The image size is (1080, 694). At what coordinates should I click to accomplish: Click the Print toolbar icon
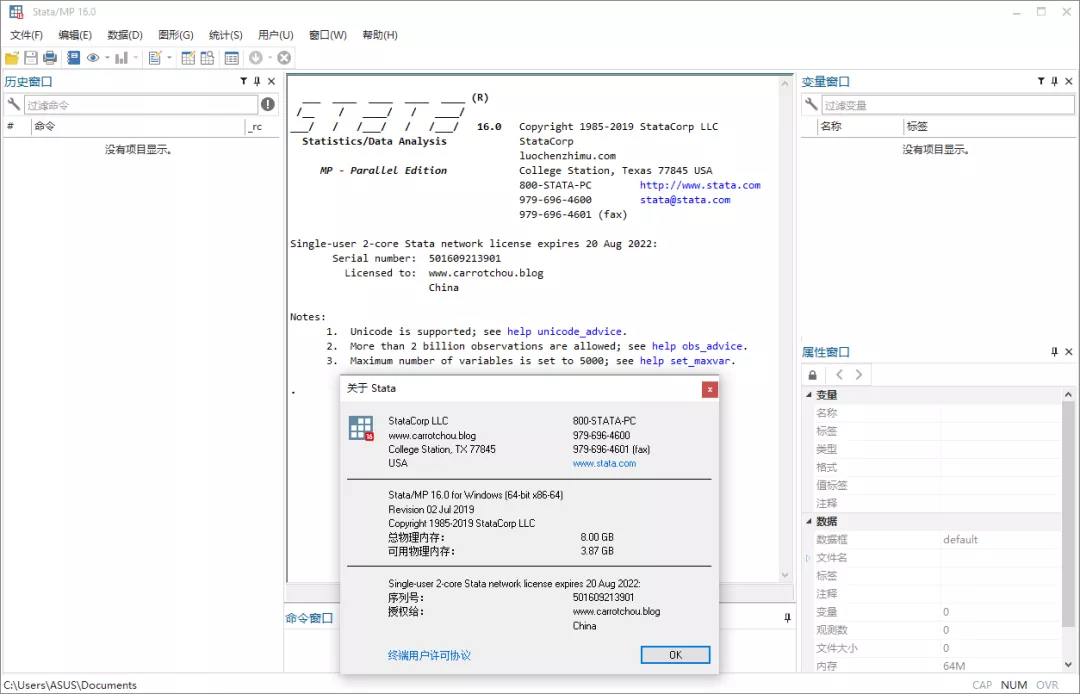(50, 59)
